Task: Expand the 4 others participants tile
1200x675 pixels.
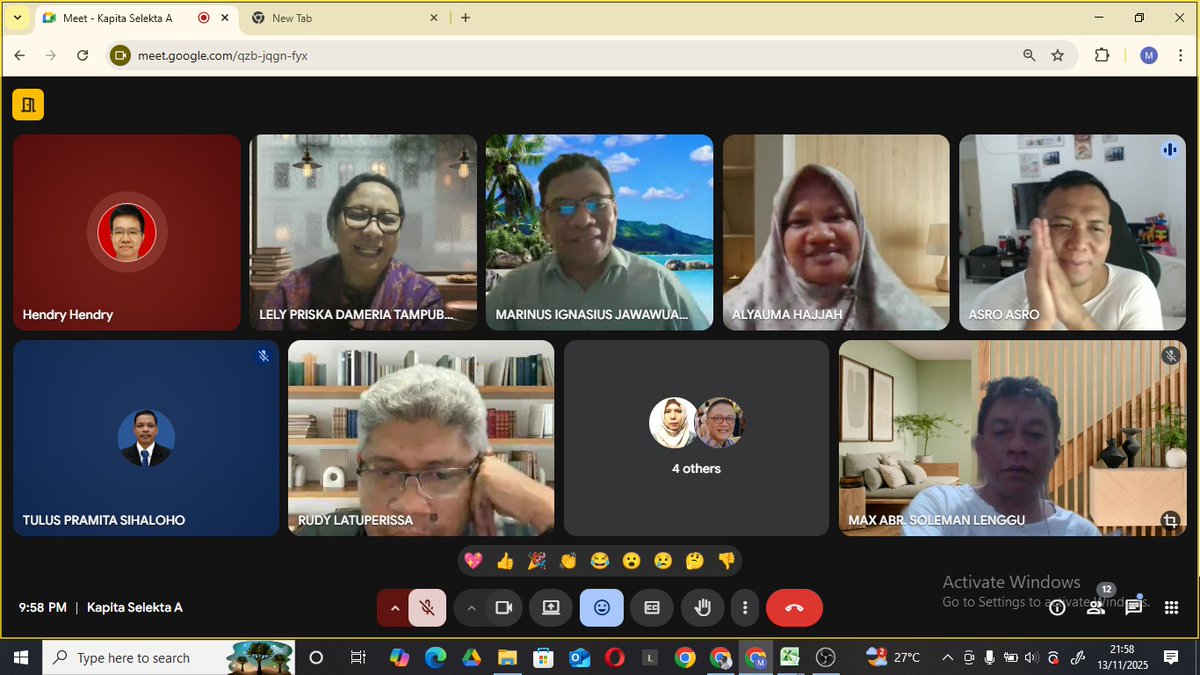Action: [x=696, y=438]
